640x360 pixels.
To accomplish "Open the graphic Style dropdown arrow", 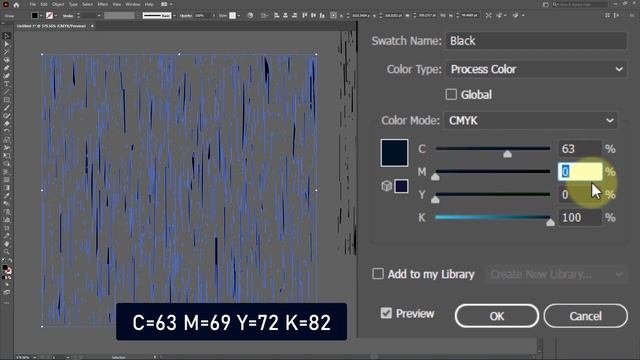I will point(238,16).
